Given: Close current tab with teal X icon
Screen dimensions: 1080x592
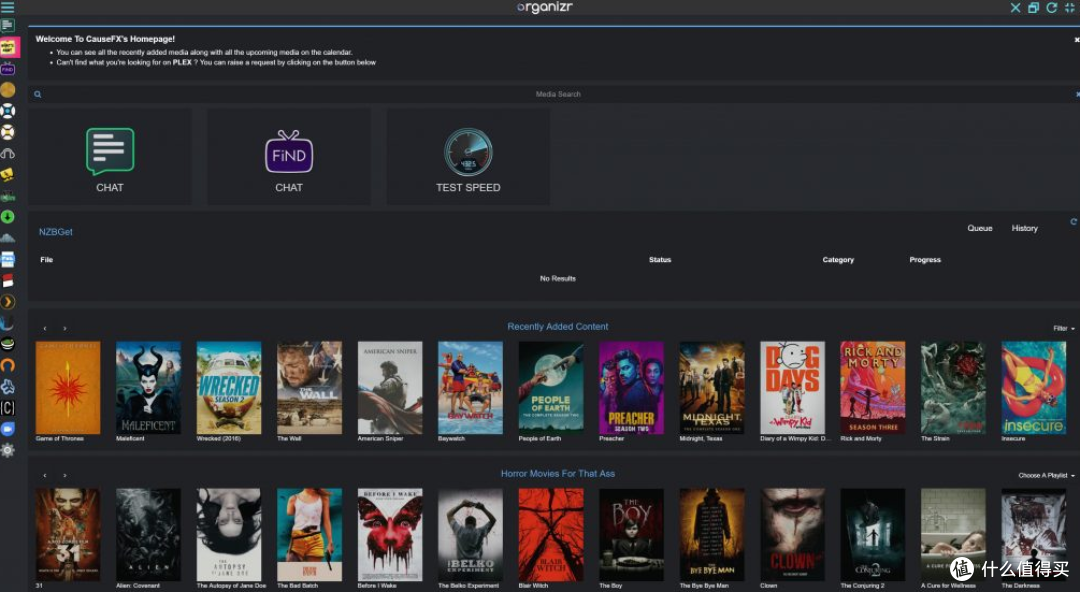Looking at the screenshot, I should point(1015,8).
